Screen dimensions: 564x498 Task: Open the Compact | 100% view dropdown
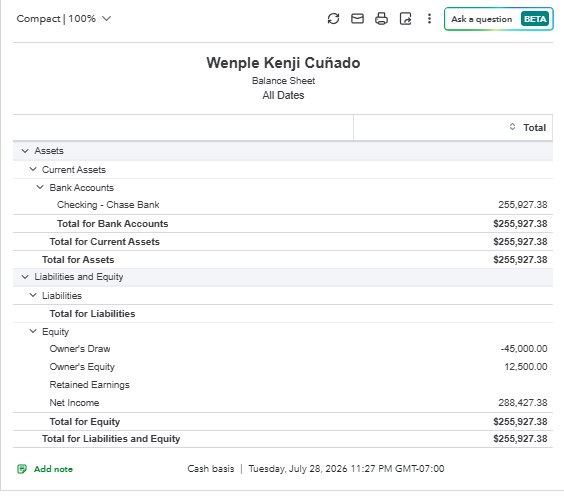click(64, 18)
